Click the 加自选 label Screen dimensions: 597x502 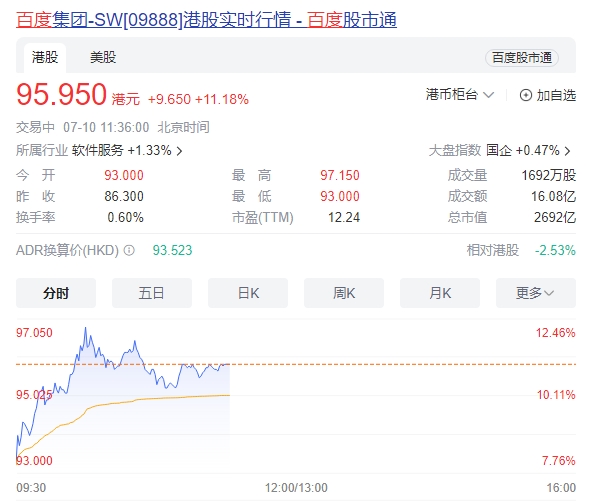556,95
